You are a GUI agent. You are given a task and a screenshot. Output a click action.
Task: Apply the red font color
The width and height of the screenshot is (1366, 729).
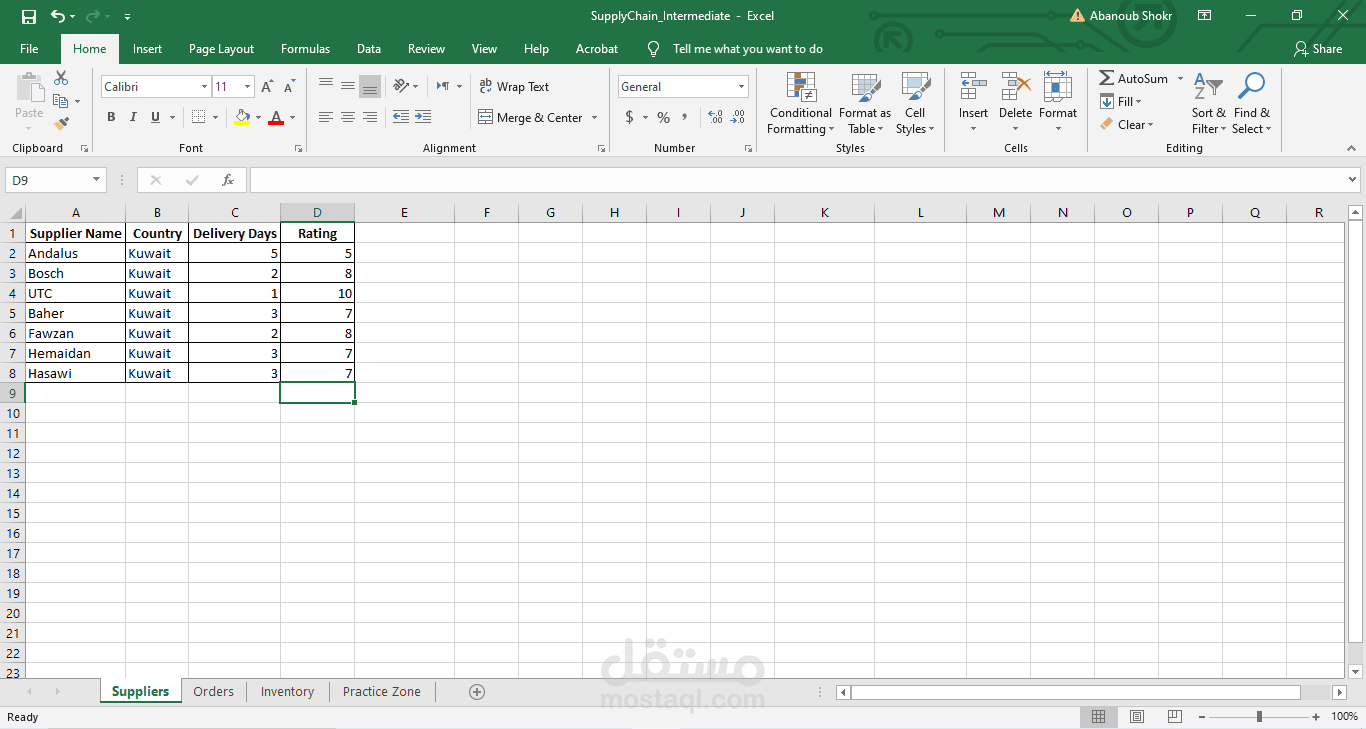(276, 117)
